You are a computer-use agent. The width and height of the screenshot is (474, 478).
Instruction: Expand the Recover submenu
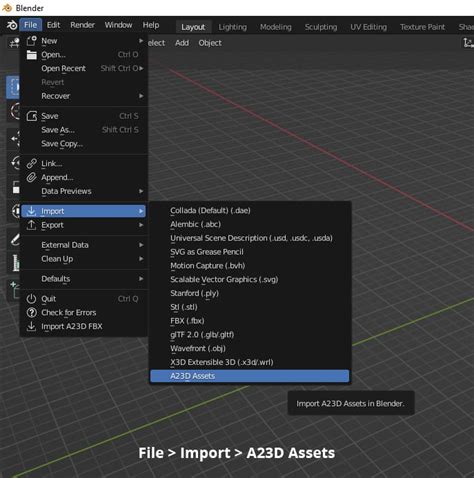point(84,96)
